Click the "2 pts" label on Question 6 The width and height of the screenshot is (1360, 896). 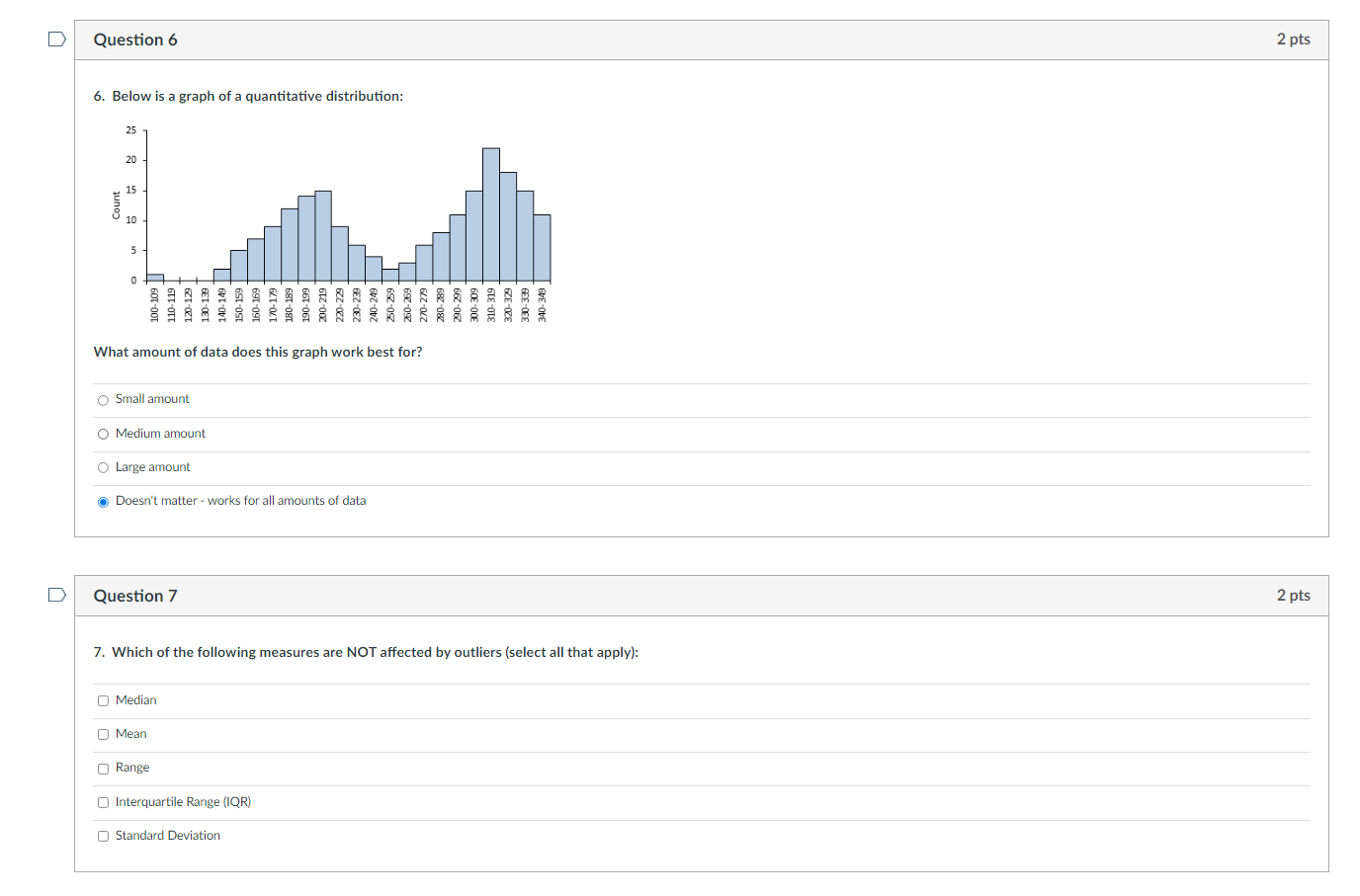(1293, 40)
